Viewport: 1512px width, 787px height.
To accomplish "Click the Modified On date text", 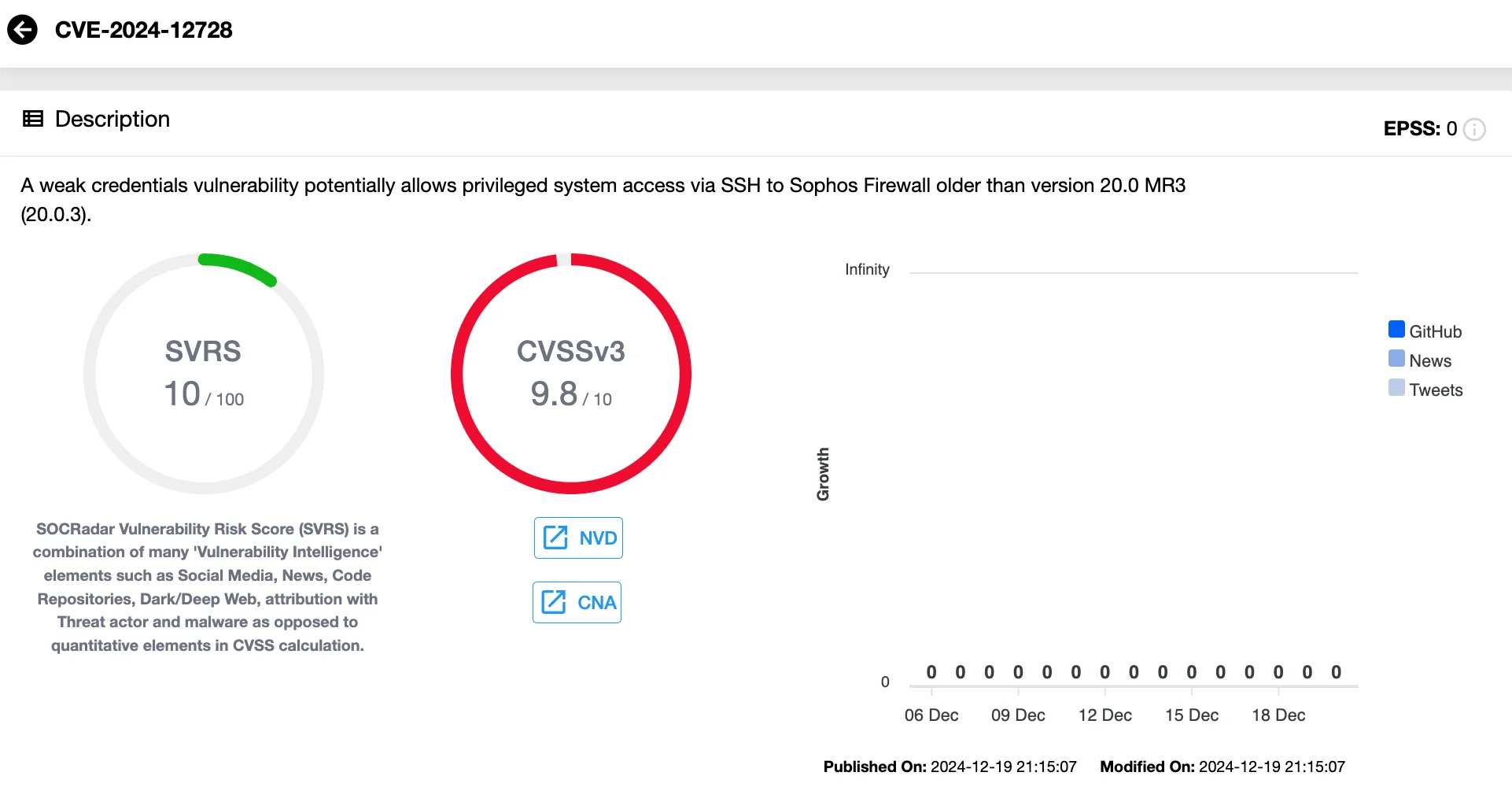I will coord(1223,767).
